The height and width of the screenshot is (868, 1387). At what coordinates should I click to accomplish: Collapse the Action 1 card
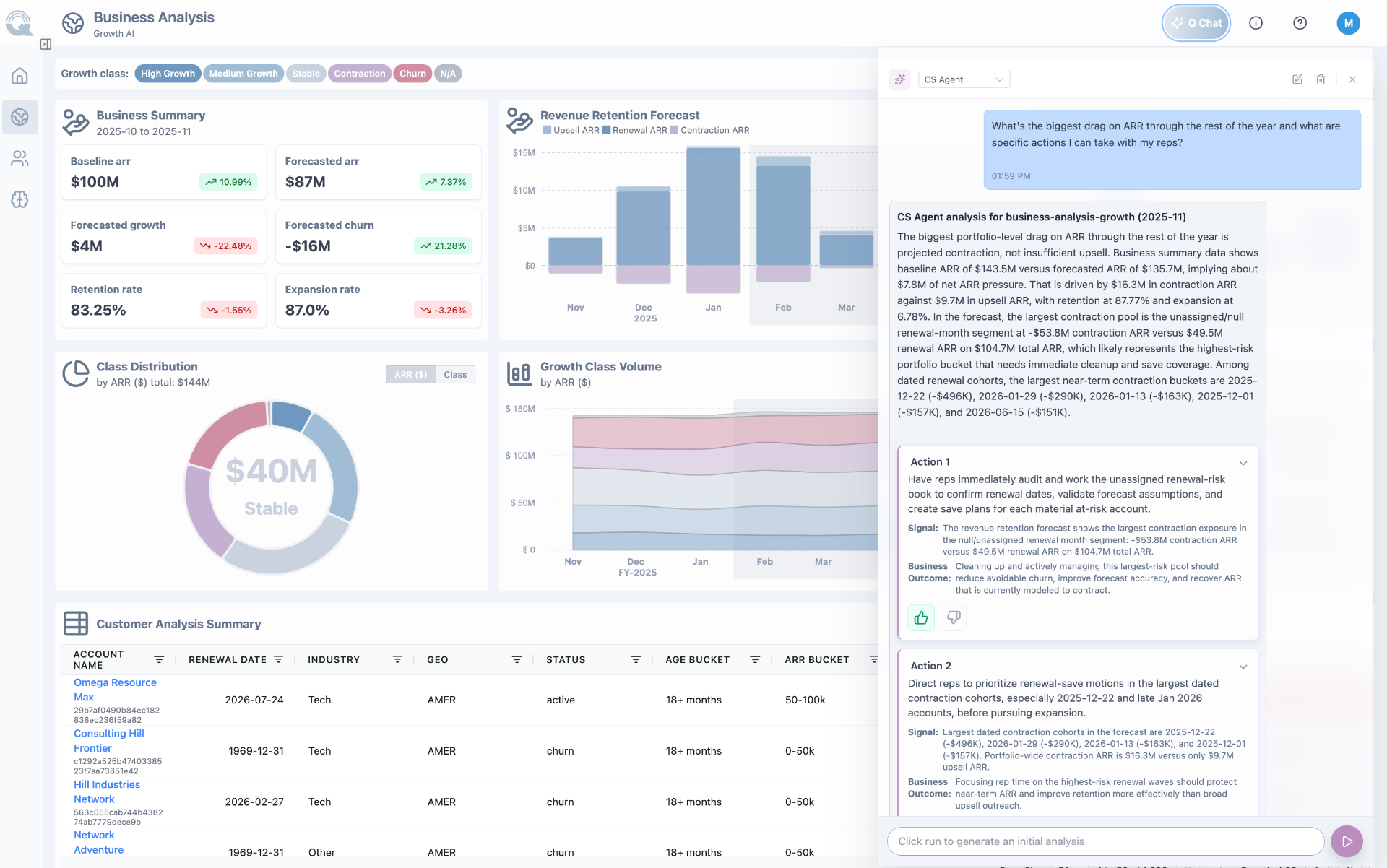tap(1243, 463)
